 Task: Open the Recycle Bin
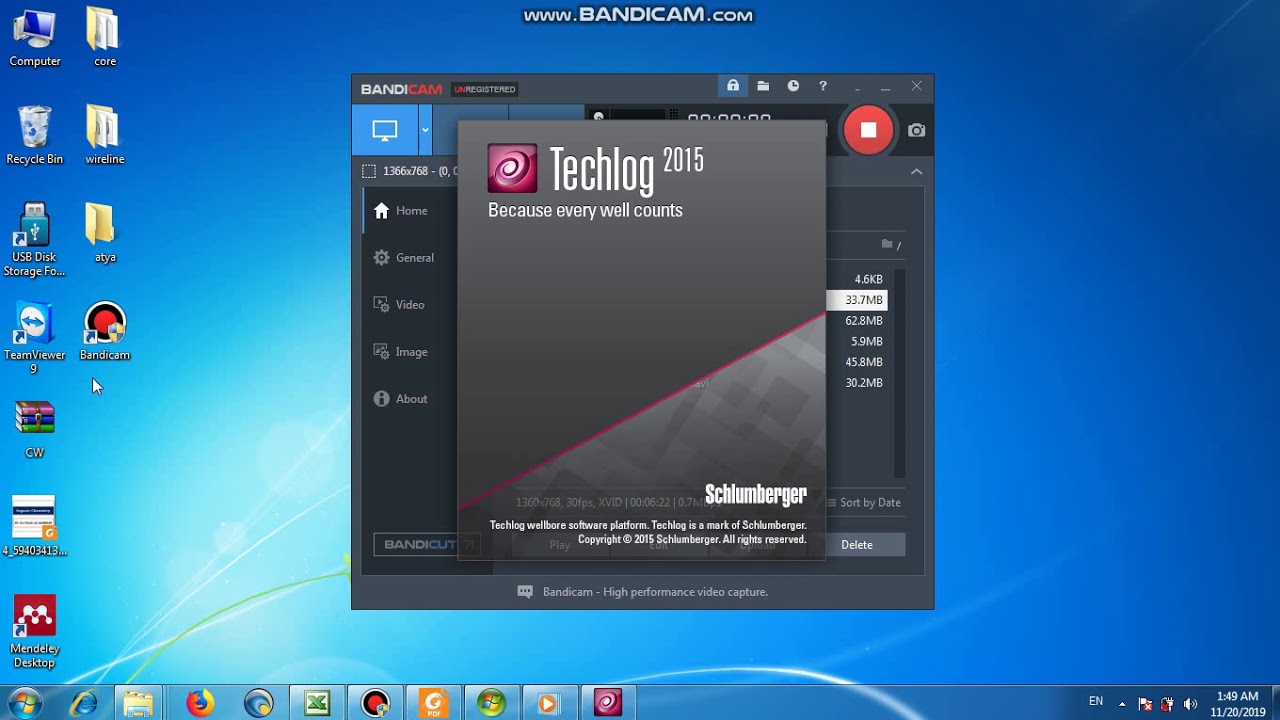point(35,135)
